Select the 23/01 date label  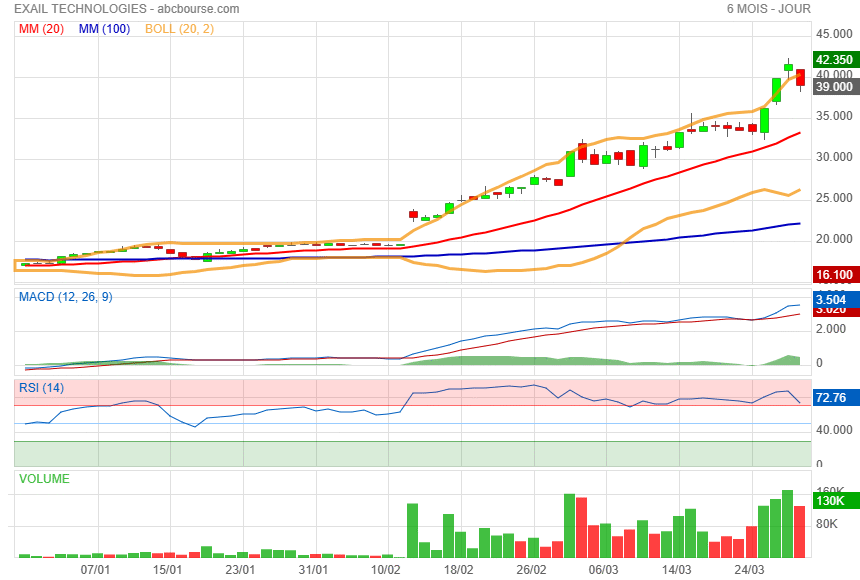coord(240,570)
